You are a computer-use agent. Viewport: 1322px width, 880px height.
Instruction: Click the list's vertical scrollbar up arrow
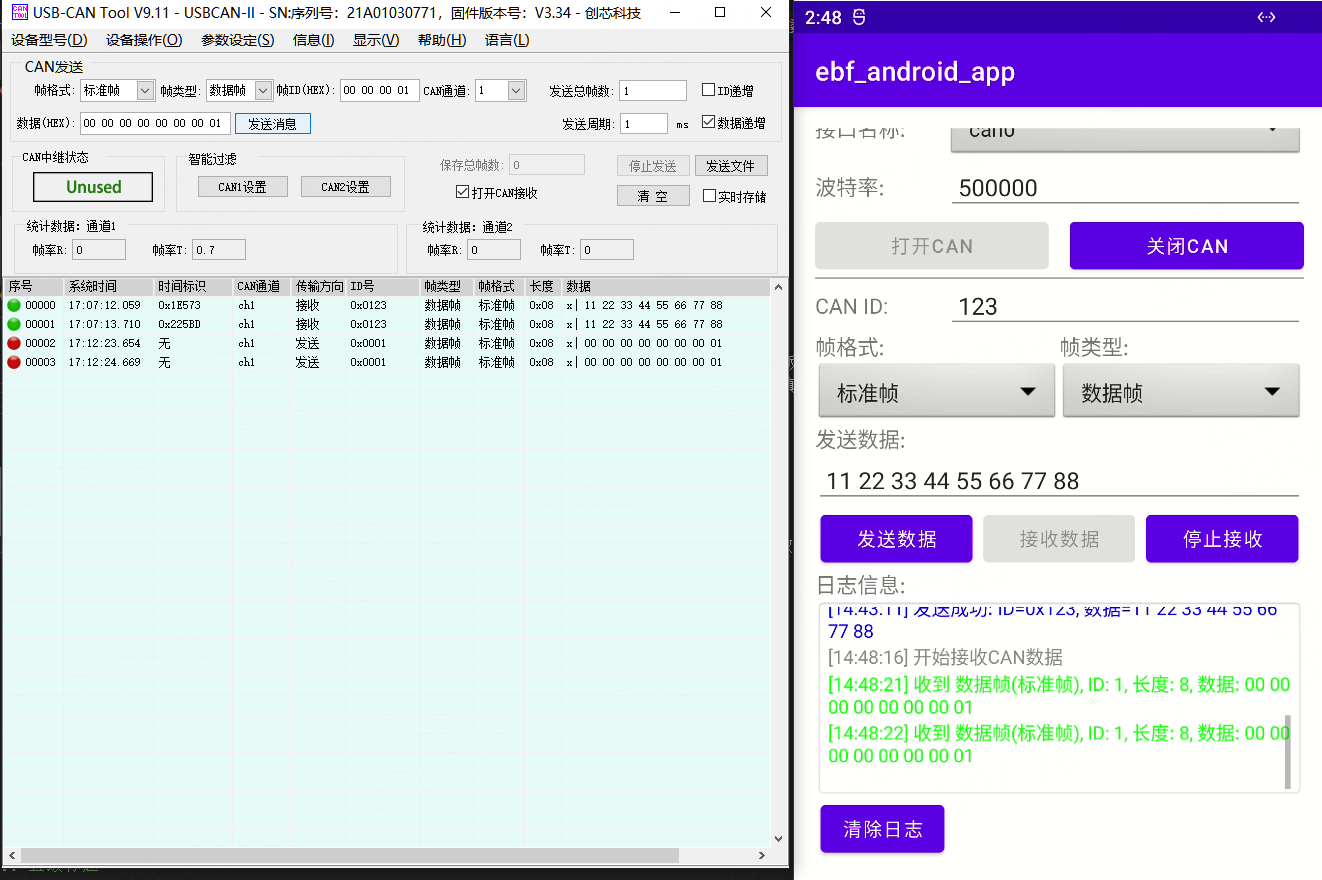(778, 288)
